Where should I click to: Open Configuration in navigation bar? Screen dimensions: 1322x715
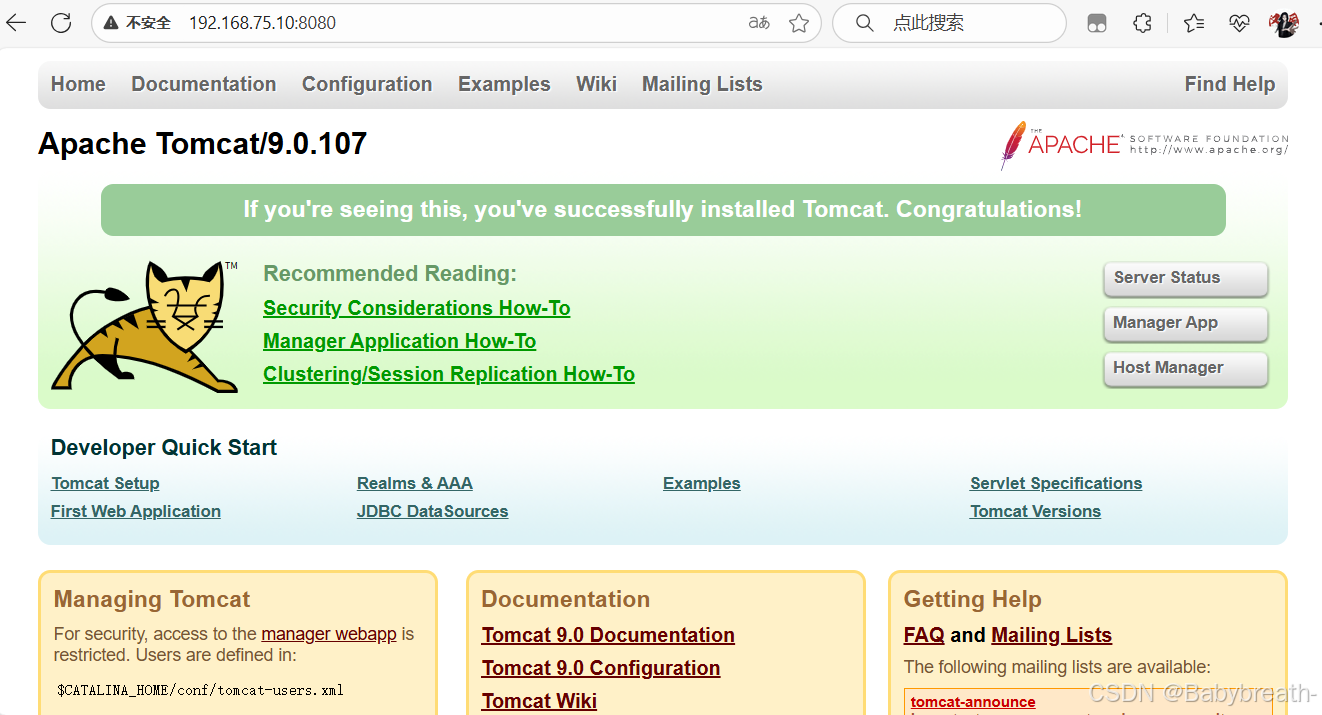pos(367,84)
